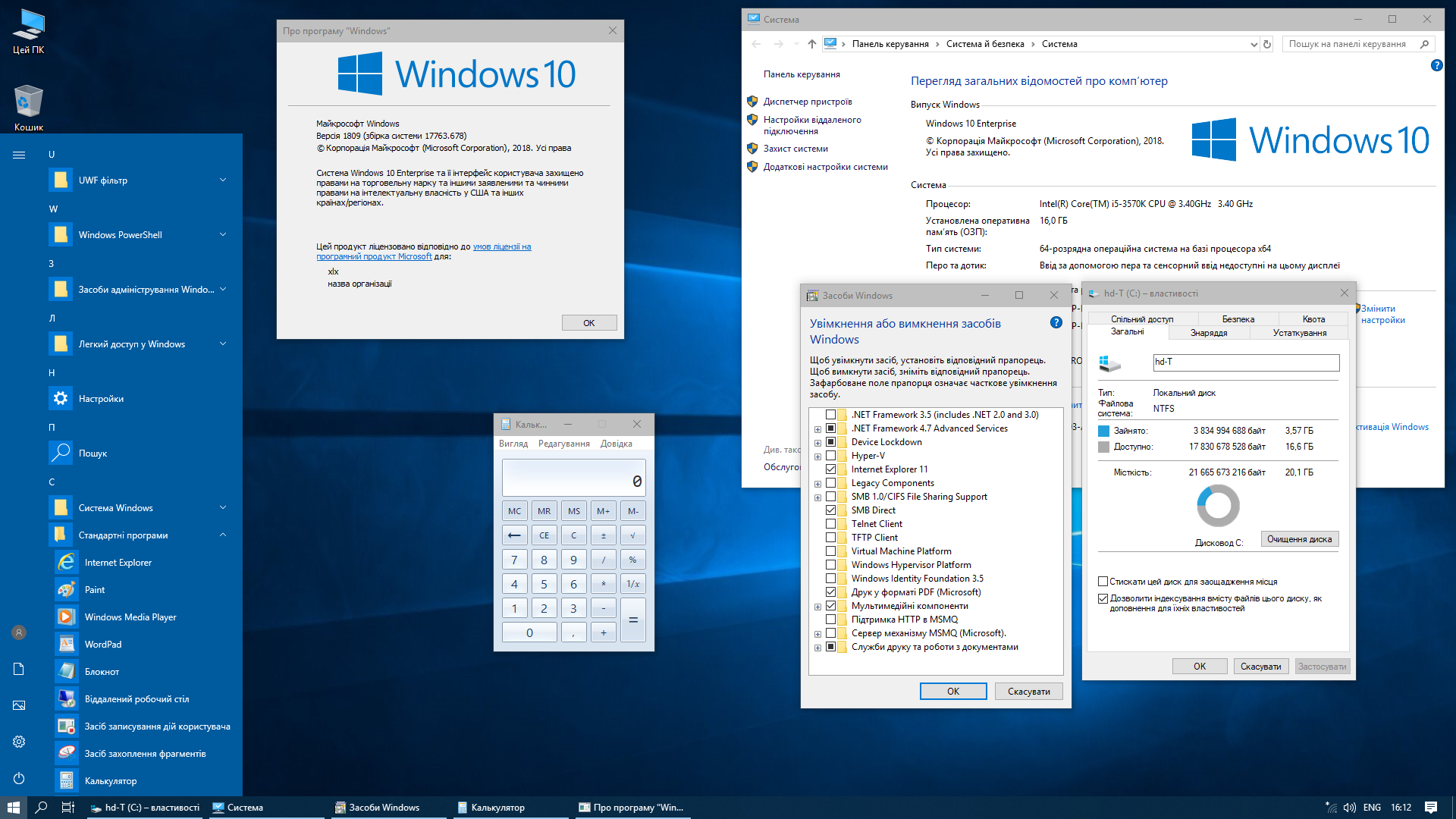Open the Довідка menu in Calculator
The height and width of the screenshot is (819, 1456).
[616, 444]
